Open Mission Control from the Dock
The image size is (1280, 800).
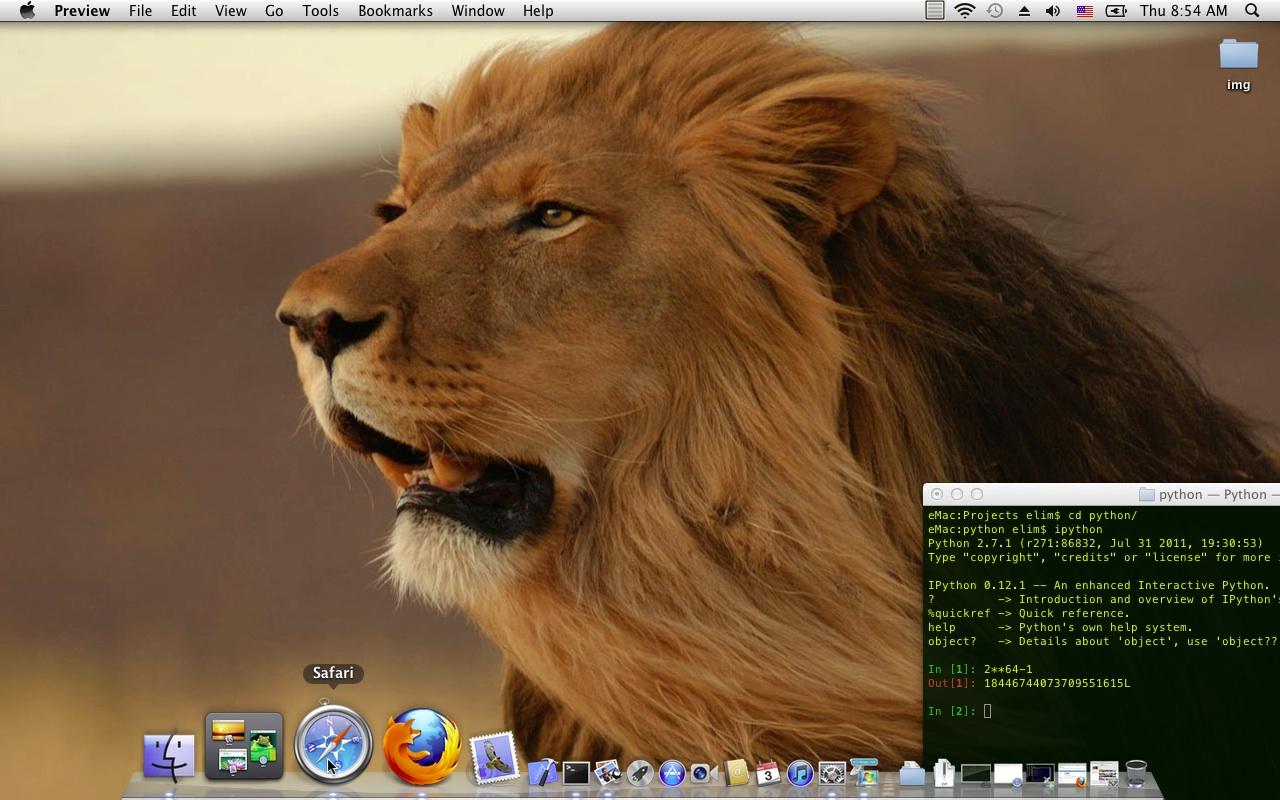(x=244, y=746)
